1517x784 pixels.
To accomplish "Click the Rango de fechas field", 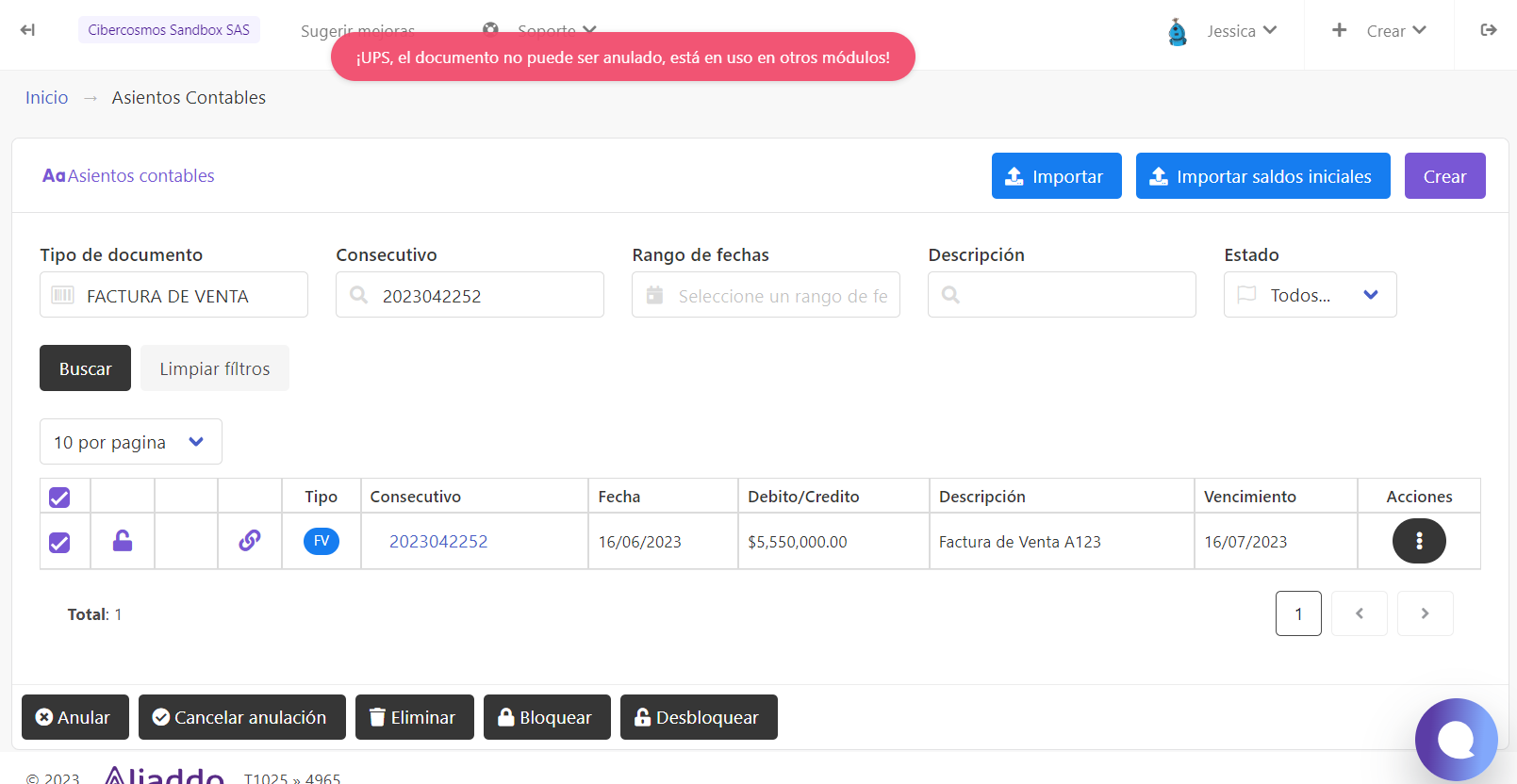I will [766, 295].
